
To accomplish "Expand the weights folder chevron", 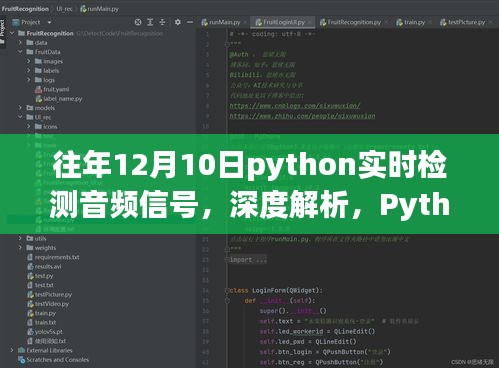I will tap(20, 248).
